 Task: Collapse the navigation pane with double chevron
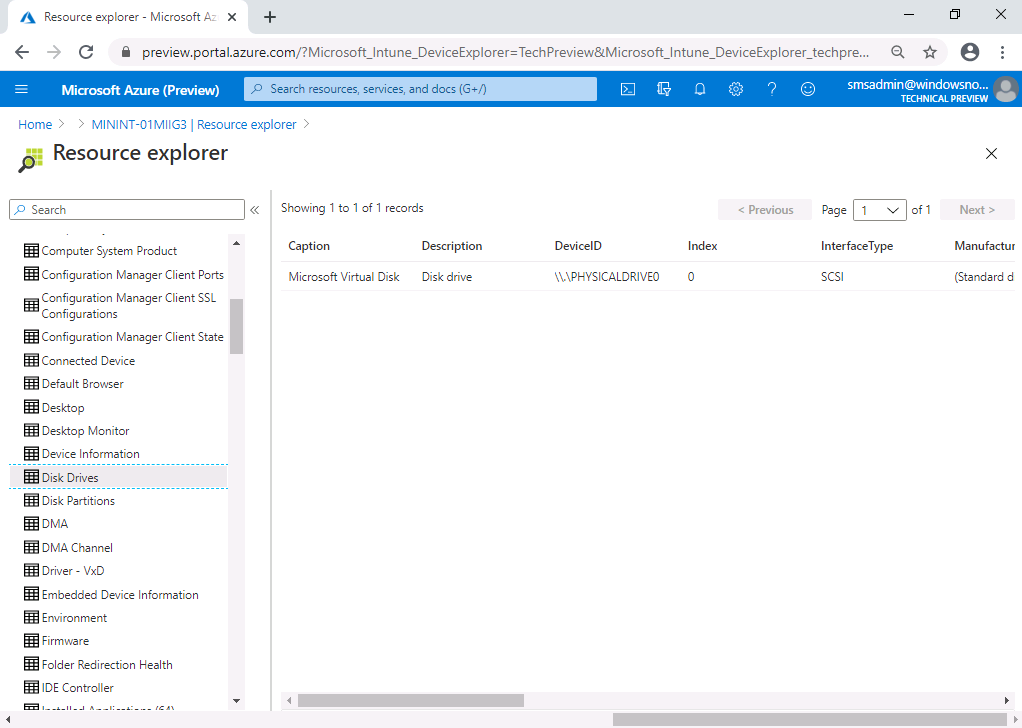pyautogui.click(x=255, y=210)
